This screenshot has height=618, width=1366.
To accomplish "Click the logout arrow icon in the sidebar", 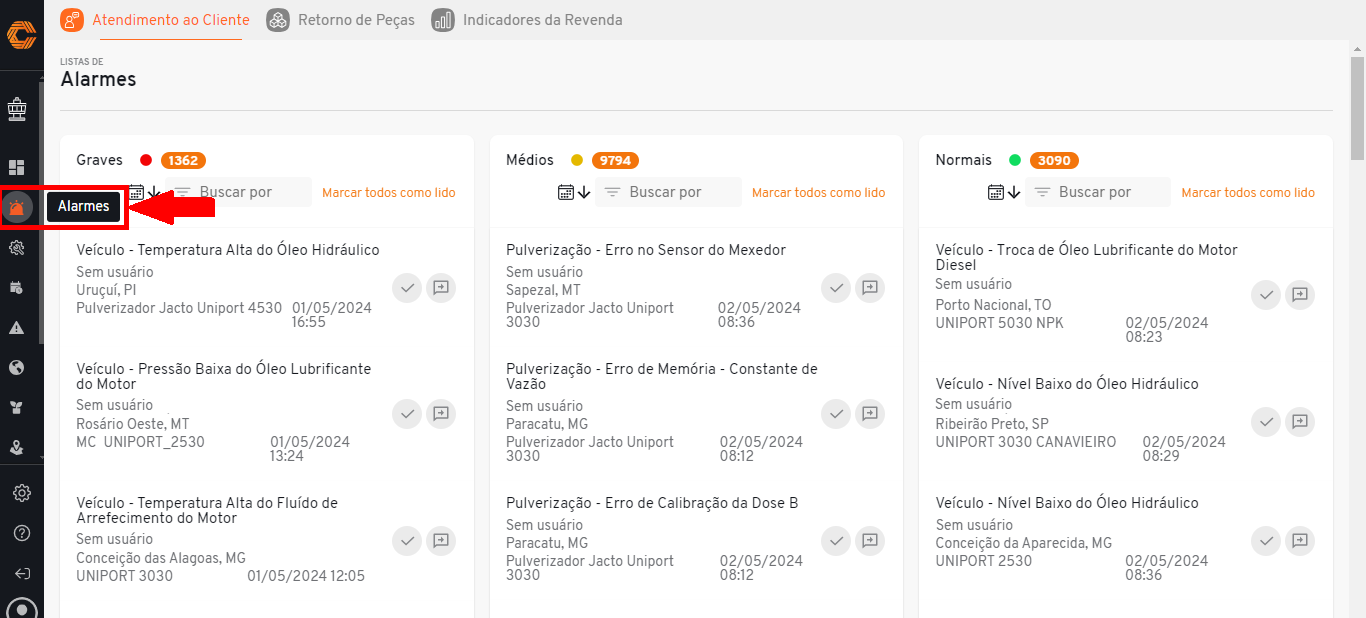I will [x=22, y=573].
